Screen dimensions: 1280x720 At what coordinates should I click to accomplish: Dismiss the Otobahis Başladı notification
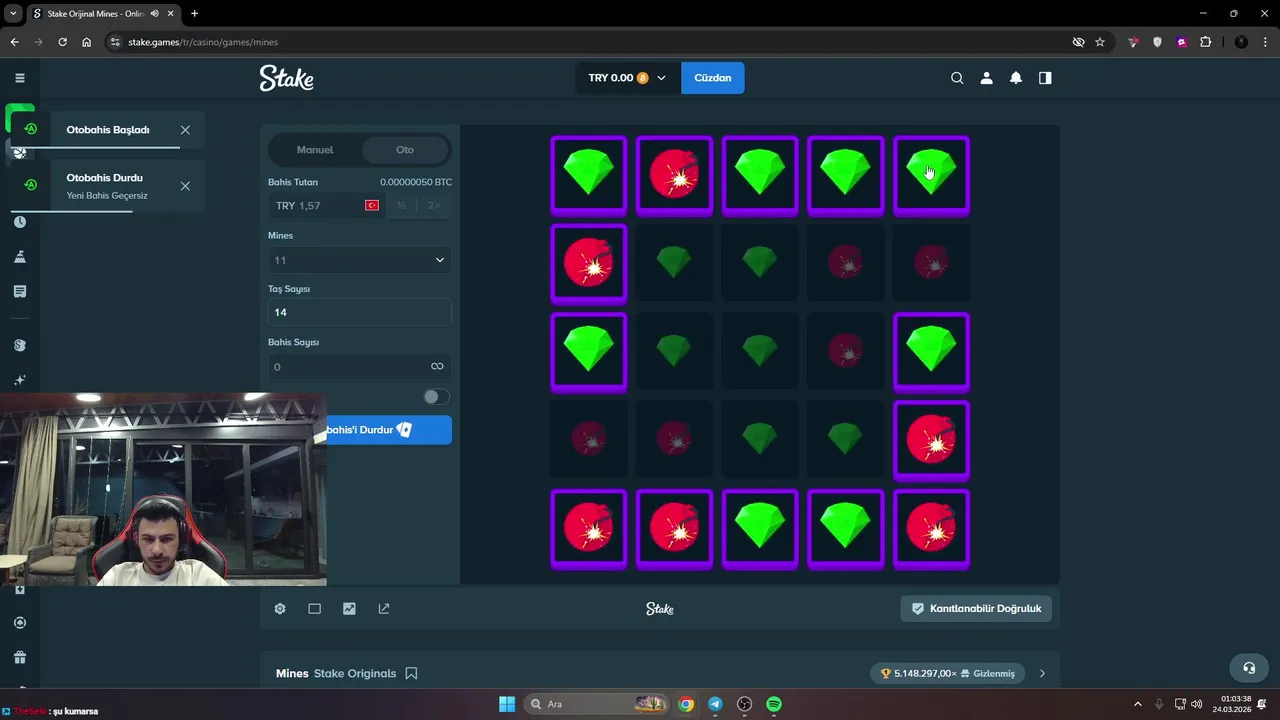(x=185, y=130)
